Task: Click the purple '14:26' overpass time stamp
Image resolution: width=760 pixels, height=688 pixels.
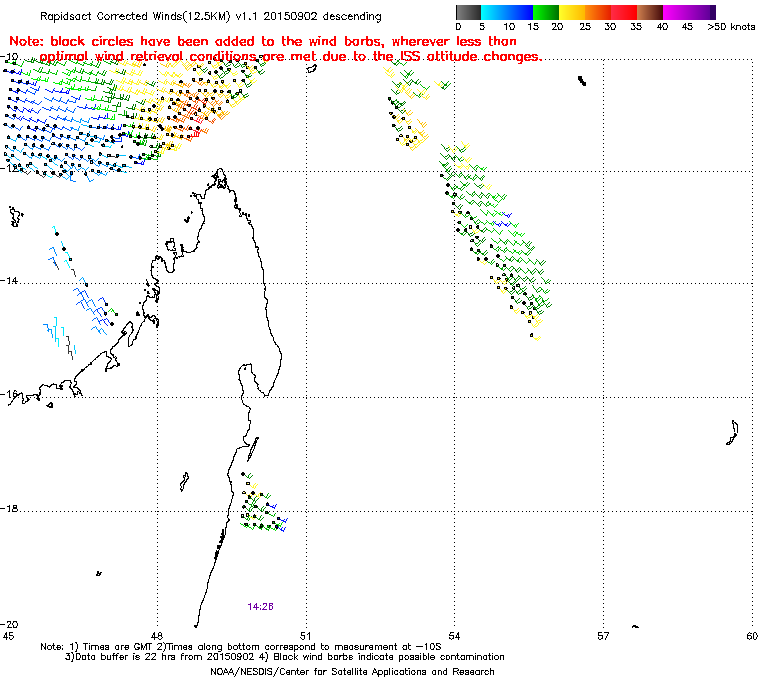Action: click(260, 607)
